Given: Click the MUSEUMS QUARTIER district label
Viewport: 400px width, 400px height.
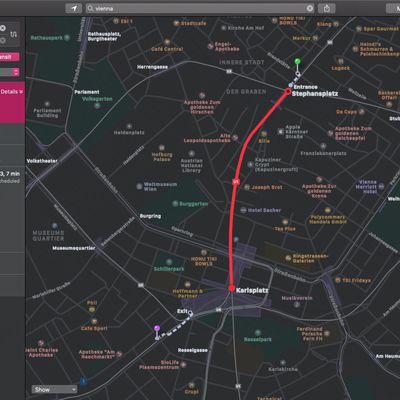Looking at the screenshot, I should click(x=48, y=236).
